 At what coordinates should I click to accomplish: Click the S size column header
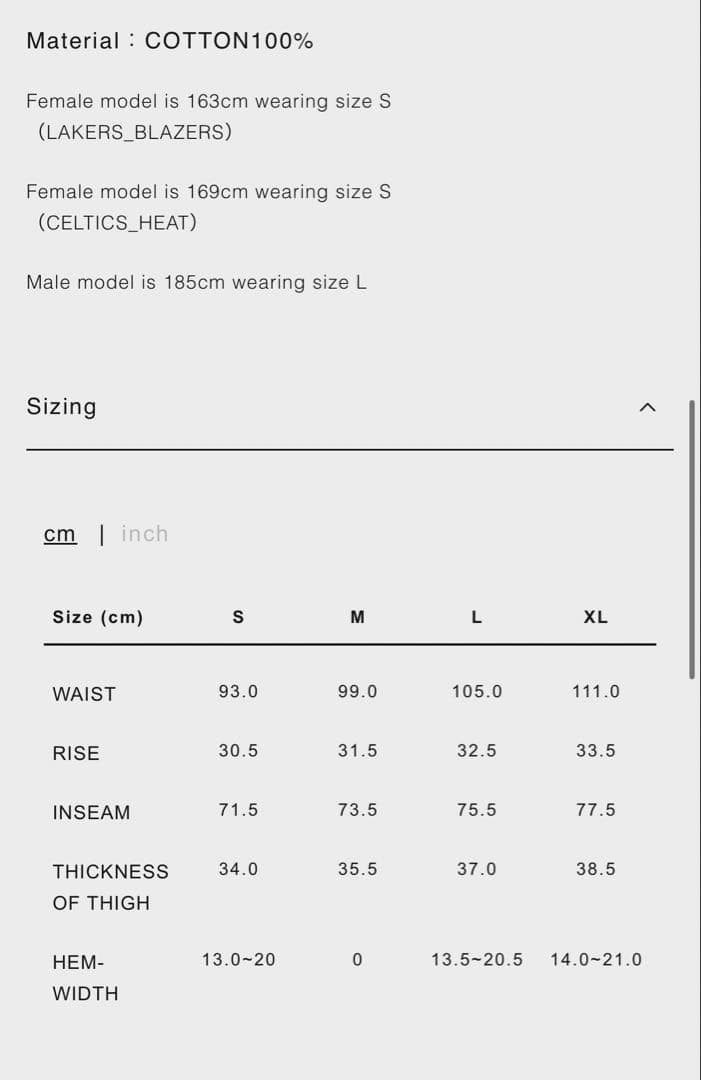click(238, 618)
